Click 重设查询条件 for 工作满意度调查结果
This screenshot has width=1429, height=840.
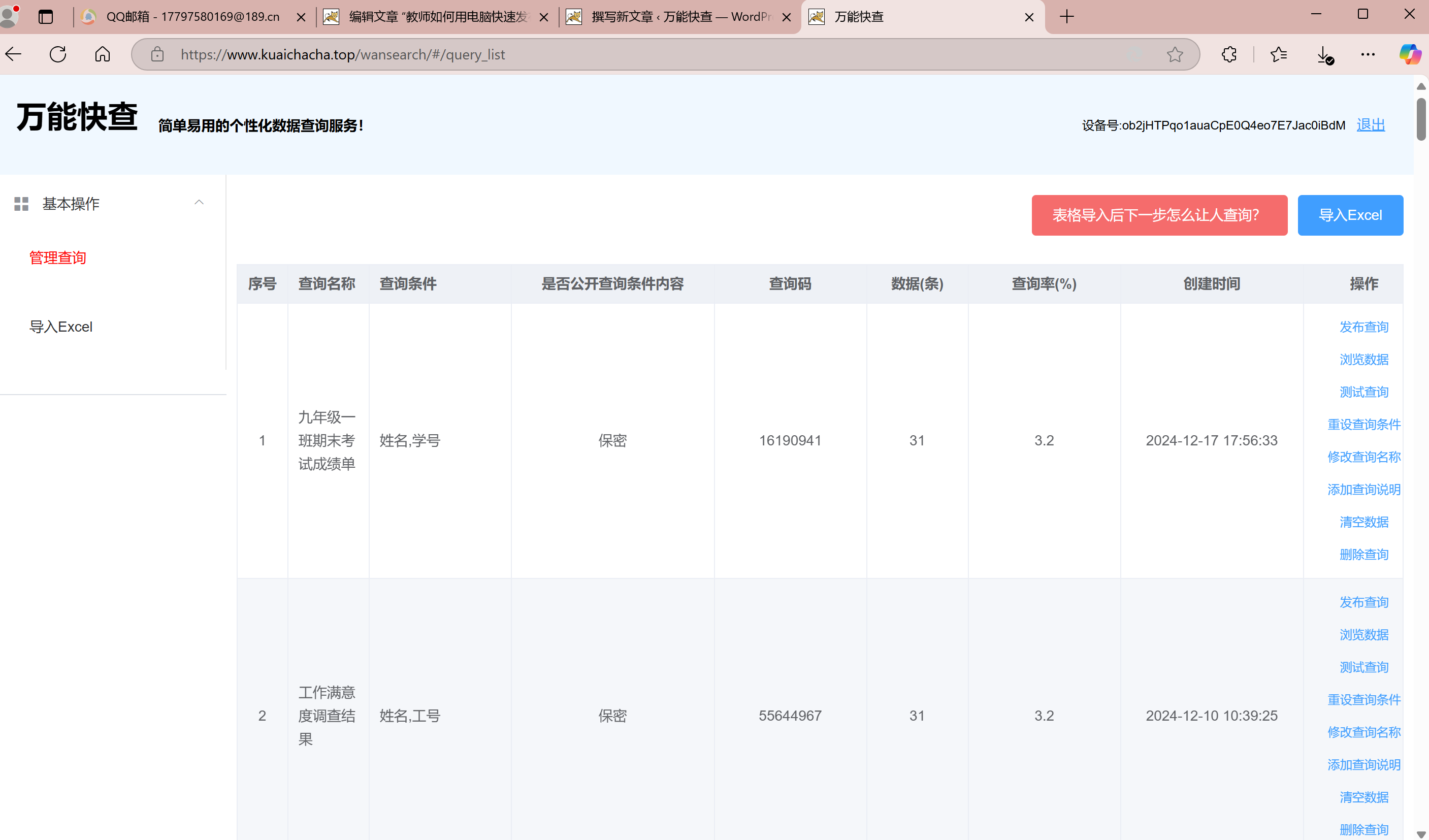click(1364, 699)
